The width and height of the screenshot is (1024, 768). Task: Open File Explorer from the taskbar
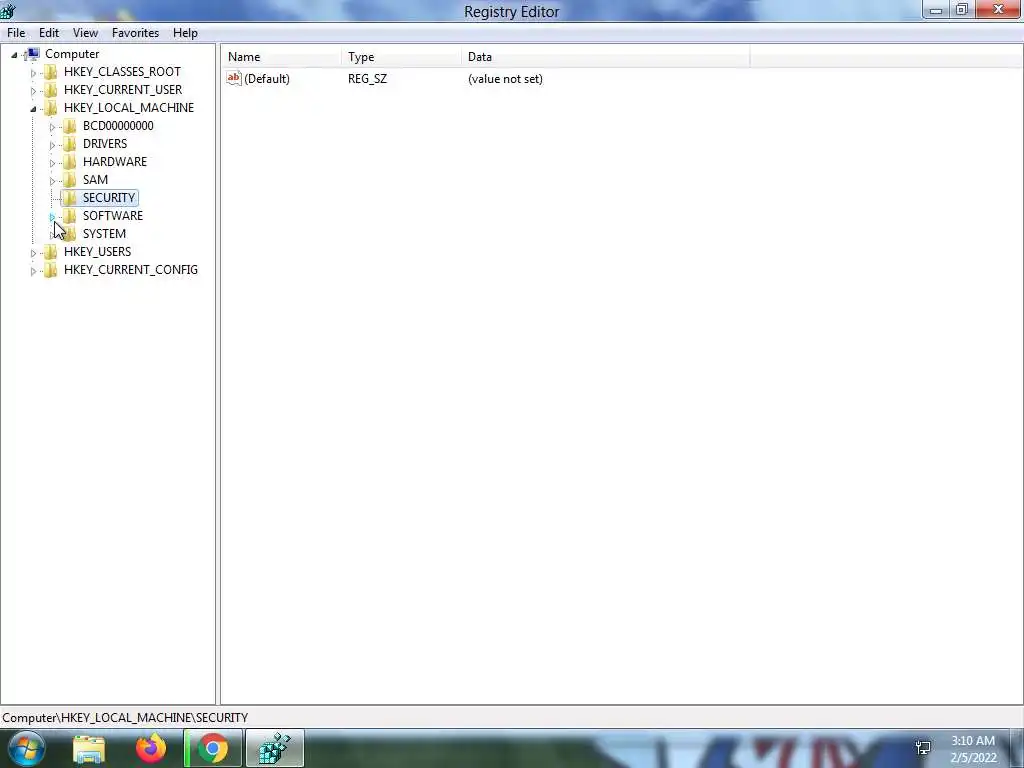(89, 748)
